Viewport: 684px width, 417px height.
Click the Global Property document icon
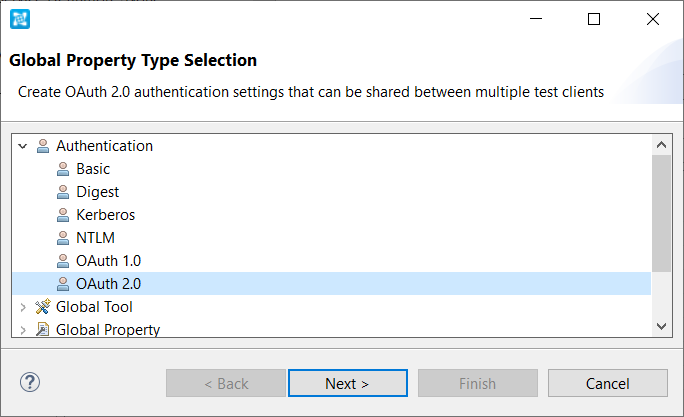[x=42, y=329]
